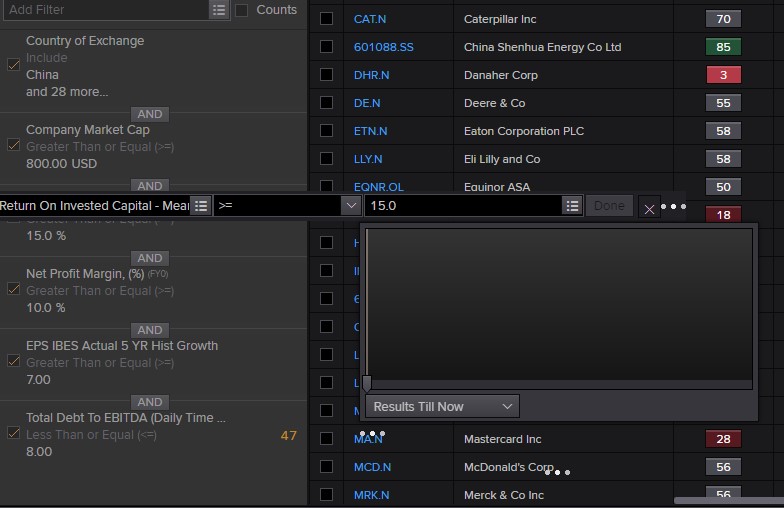Click the horizontal scrollbar below results

click(728, 500)
